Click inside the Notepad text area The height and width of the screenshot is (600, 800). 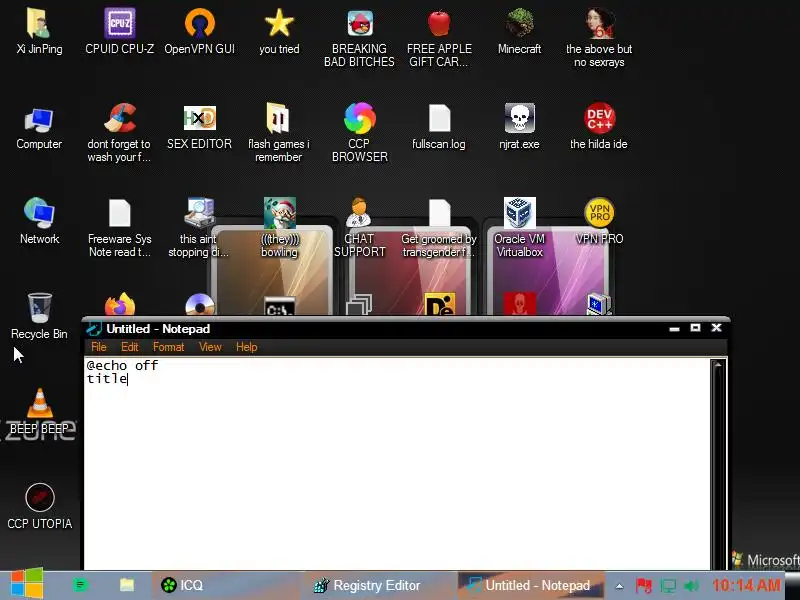pyautogui.click(x=397, y=463)
